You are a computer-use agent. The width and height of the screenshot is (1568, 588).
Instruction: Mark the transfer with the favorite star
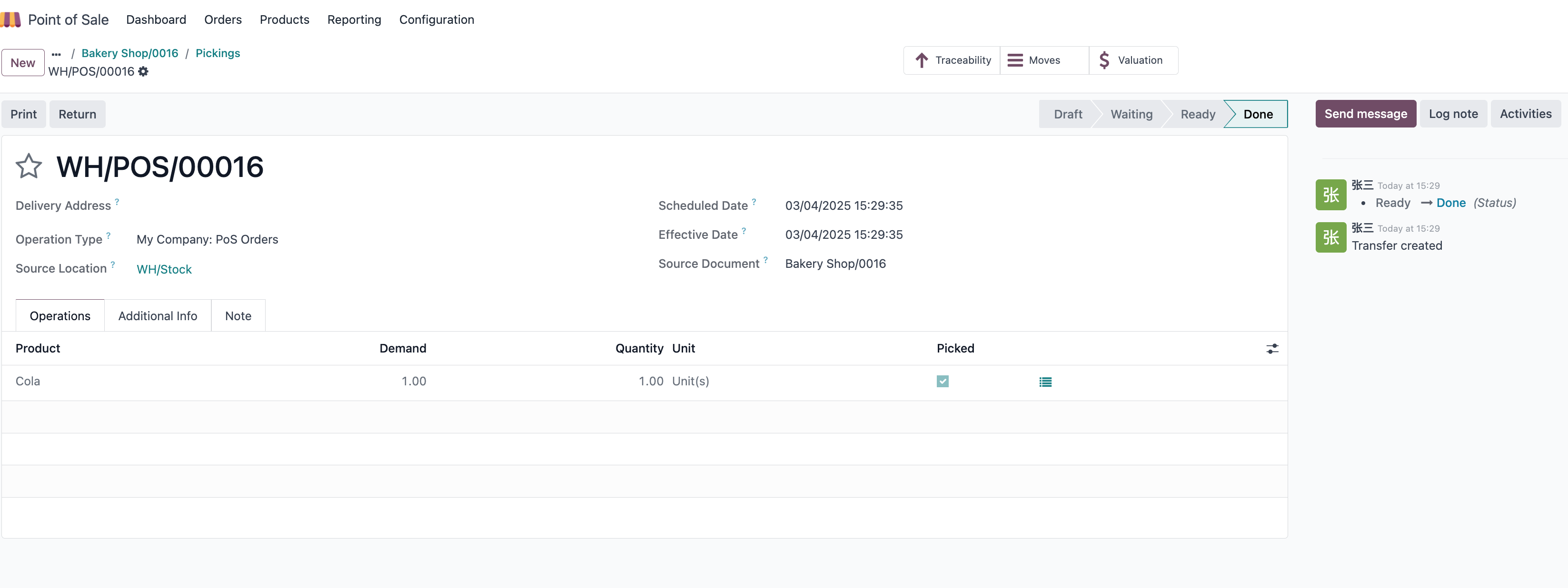pyautogui.click(x=29, y=166)
